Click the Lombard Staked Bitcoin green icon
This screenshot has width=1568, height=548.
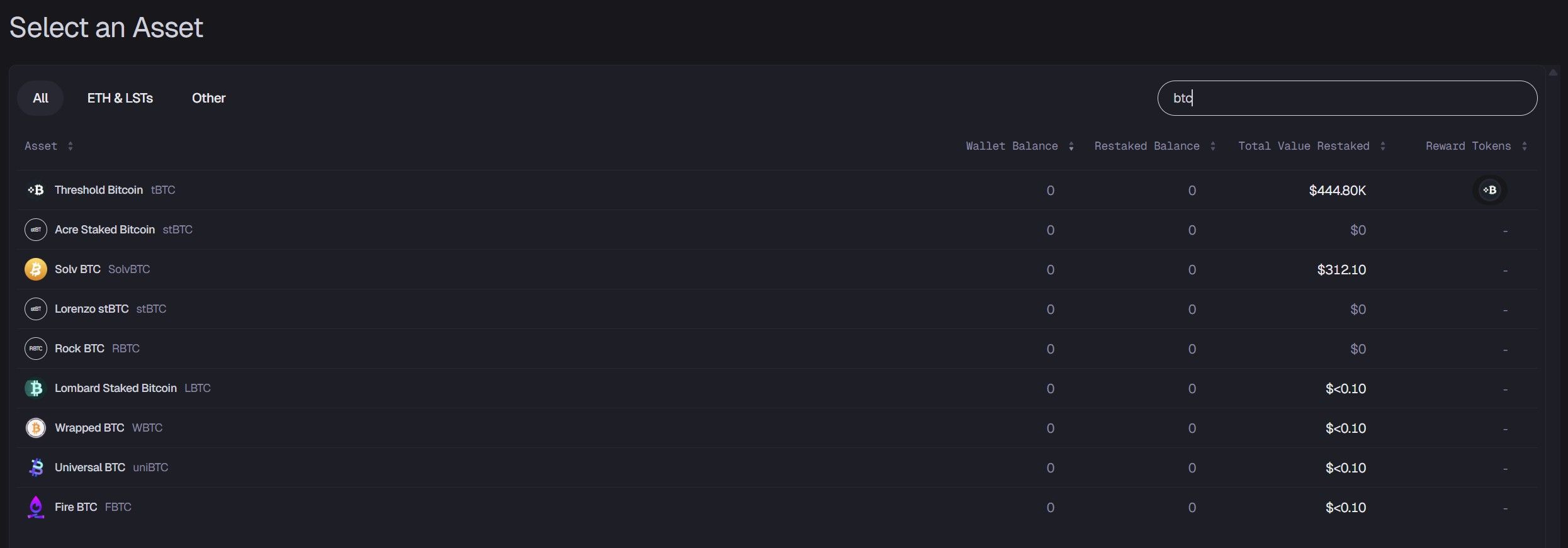(36, 388)
